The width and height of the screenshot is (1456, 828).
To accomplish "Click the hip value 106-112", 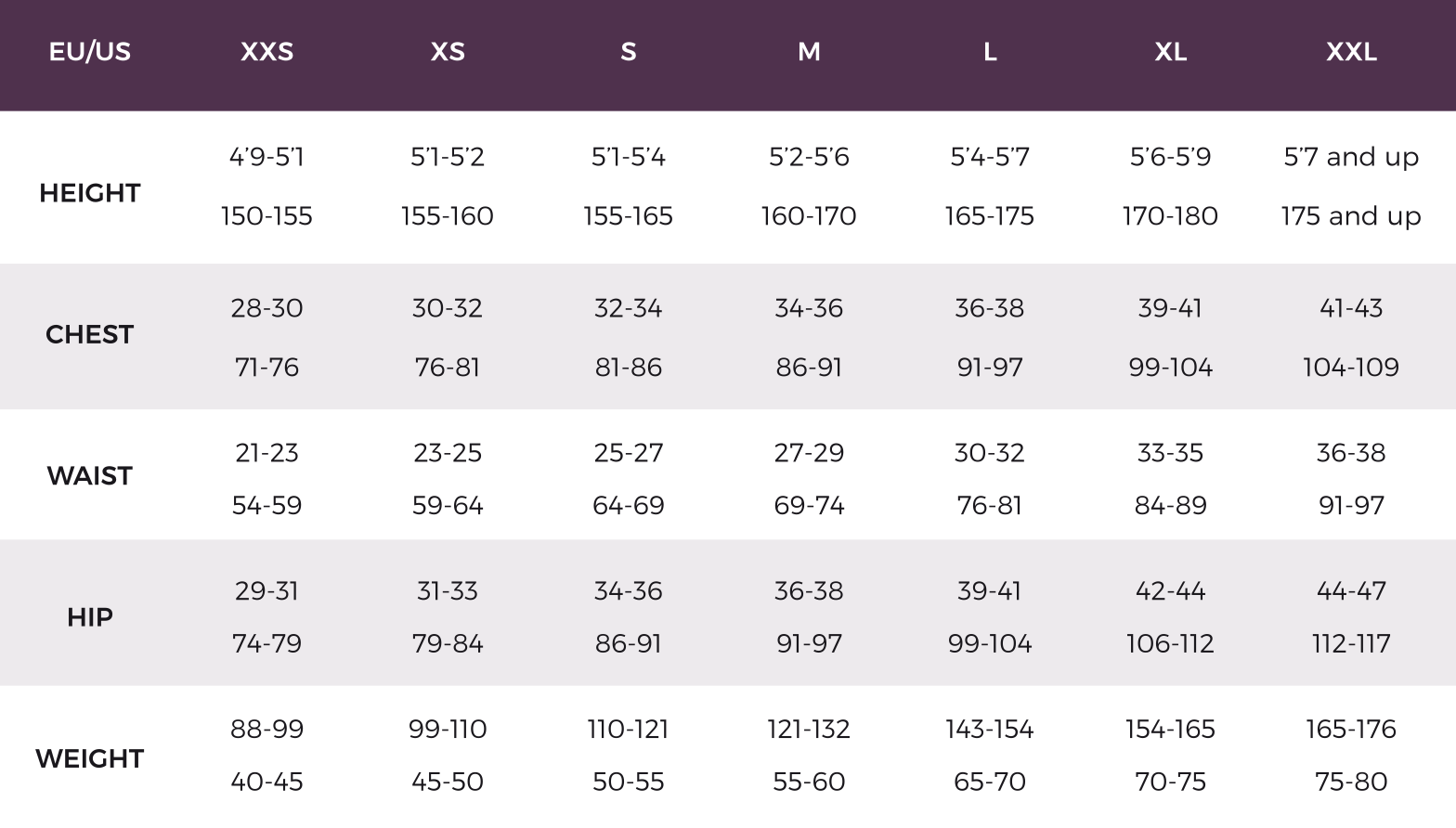I will [1170, 644].
